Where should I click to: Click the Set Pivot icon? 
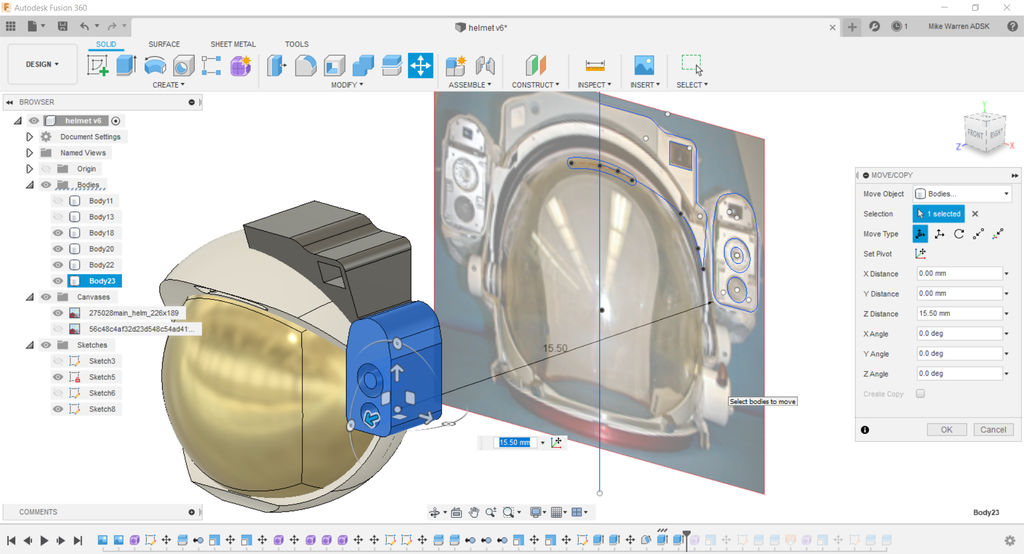coord(920,253)
